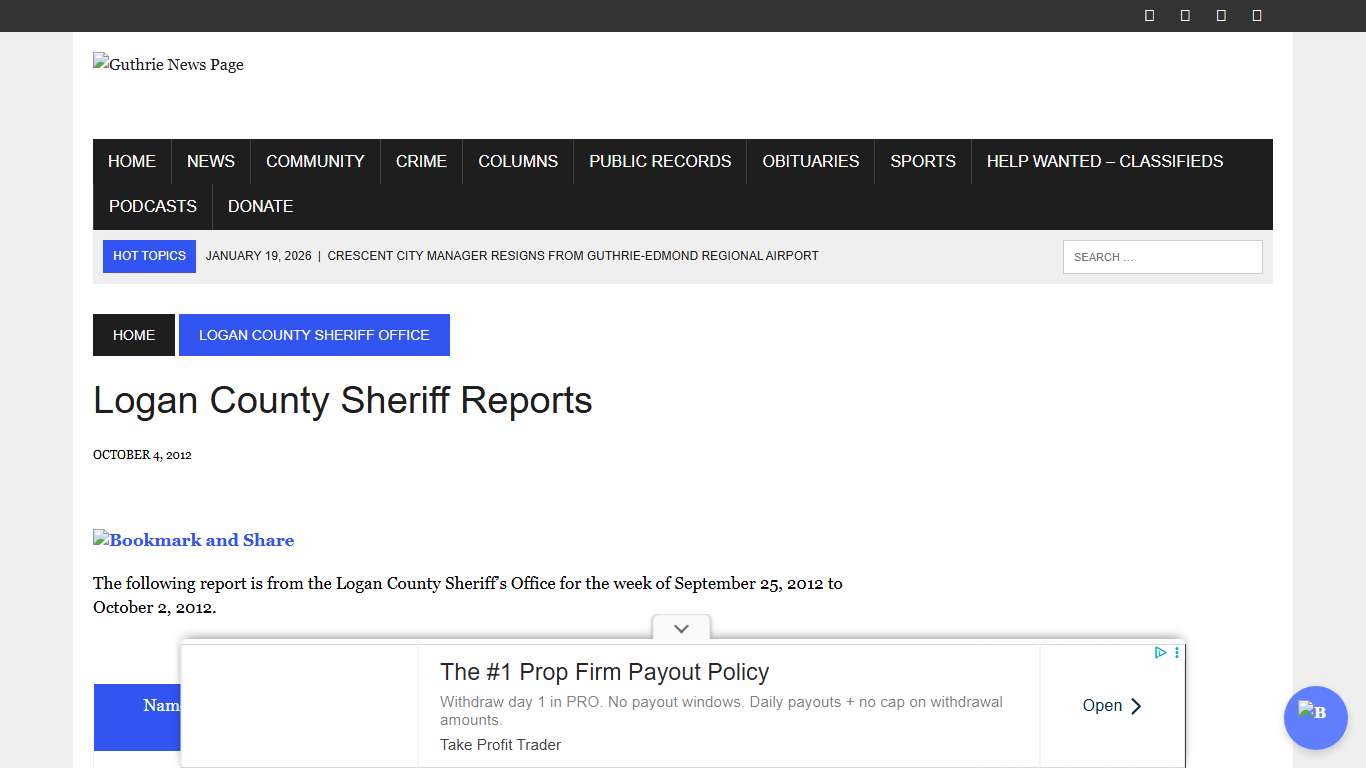
Task: Open the Crescent City Manager resigns headline
Action: (x=572, y=255)
